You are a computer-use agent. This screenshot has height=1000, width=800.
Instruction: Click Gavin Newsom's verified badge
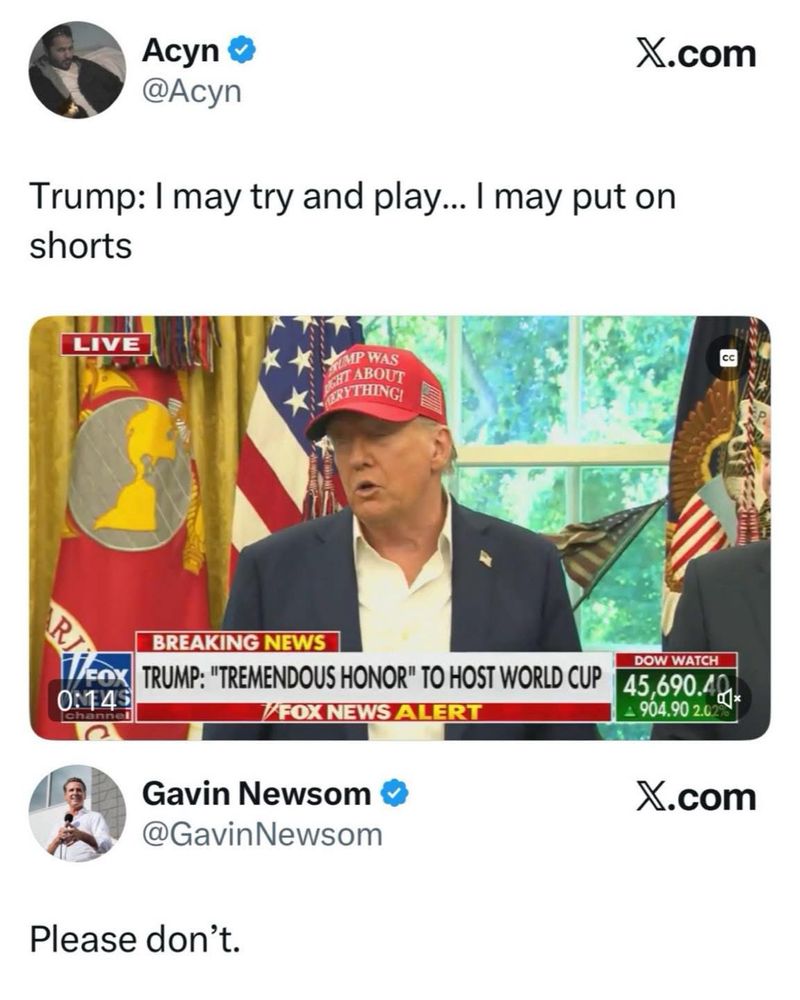point(395,794)
